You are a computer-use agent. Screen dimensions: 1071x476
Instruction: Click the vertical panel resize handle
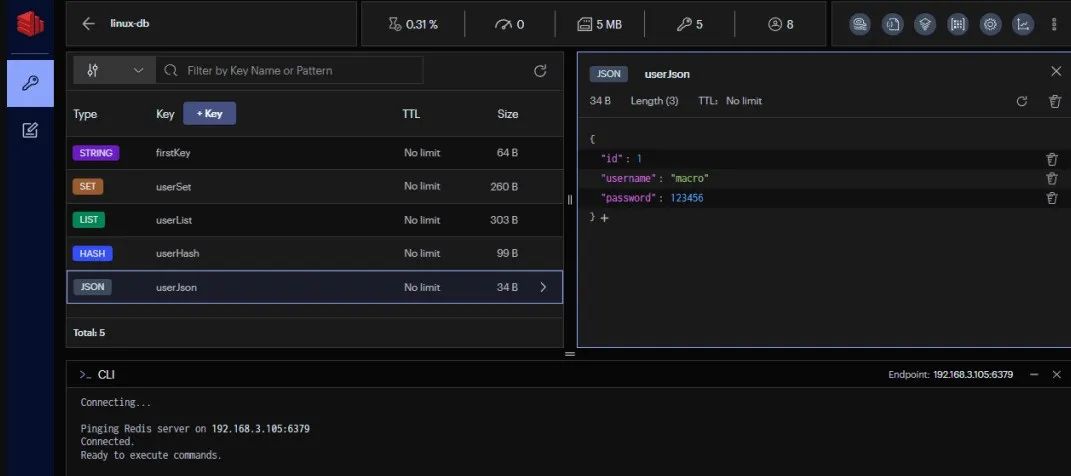[x=570, y=199]
